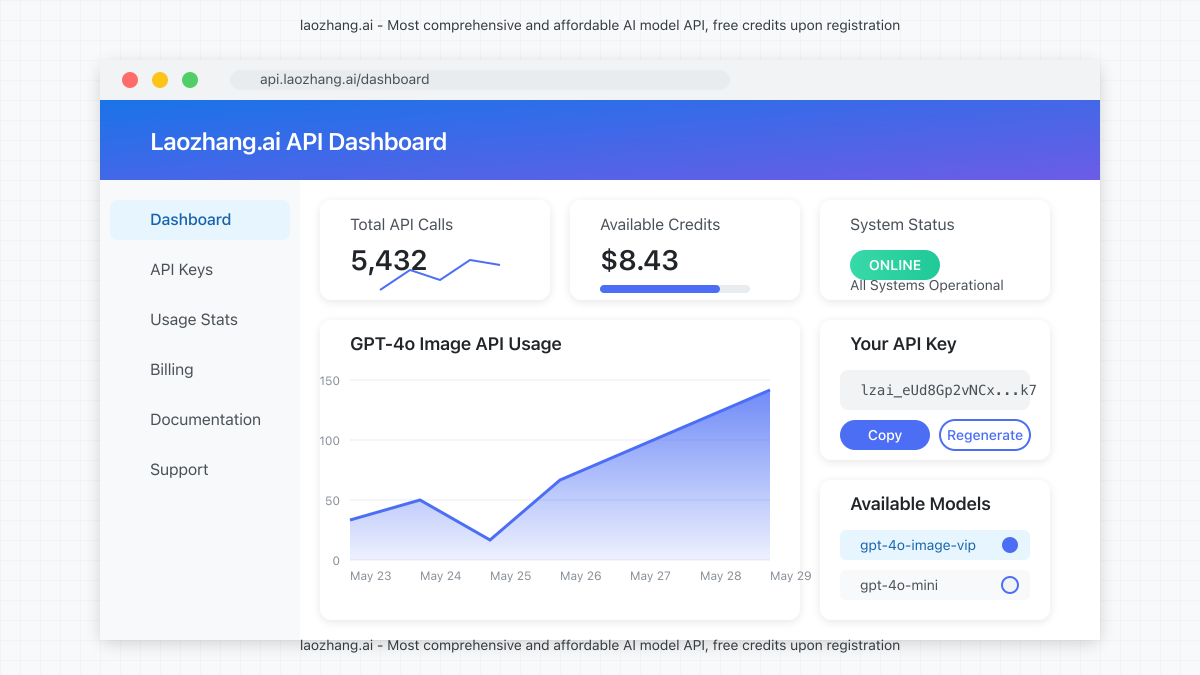Click the 5,432 calls value

[x=389, y=261]
